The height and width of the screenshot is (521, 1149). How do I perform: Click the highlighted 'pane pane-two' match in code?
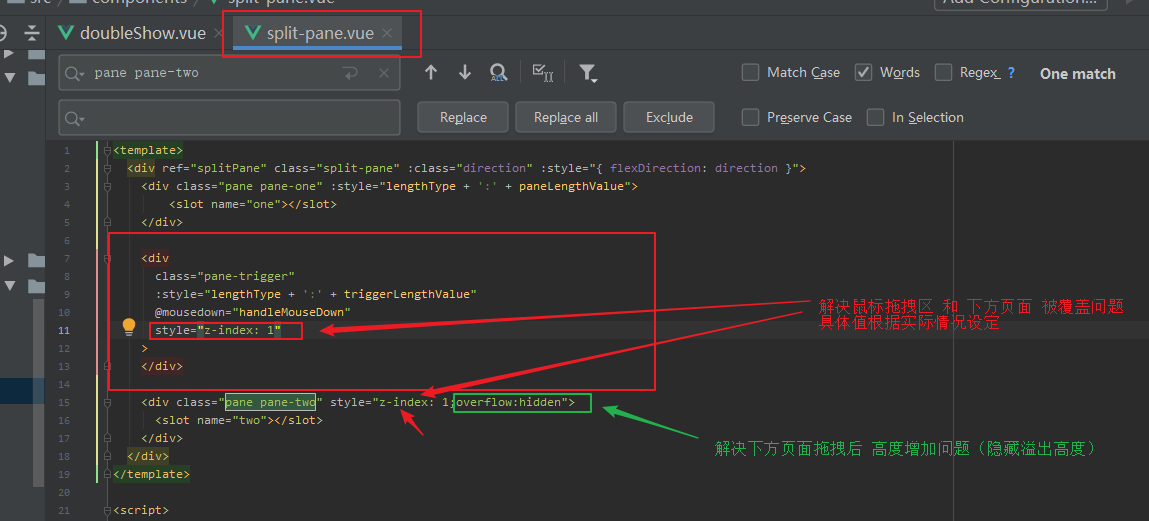(x=270, y=402)
